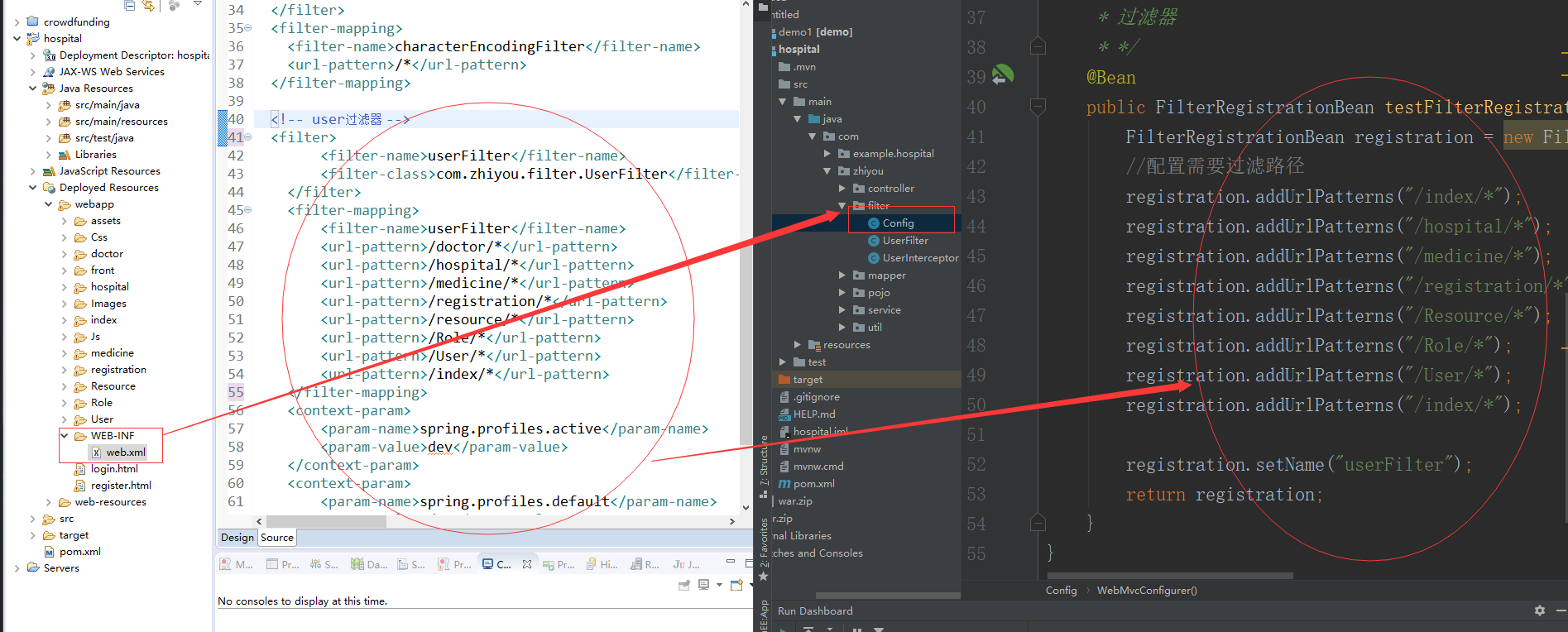Image resolution: width=1568 pixels, height=632 pixels.
Task: Open the Progress view tab
Action: 559,564
